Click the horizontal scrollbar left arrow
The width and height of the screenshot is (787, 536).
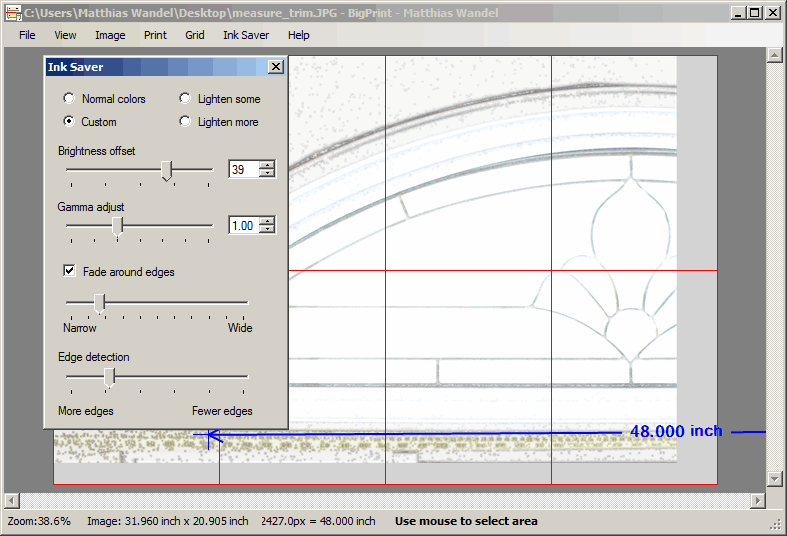tap(11, 499)
